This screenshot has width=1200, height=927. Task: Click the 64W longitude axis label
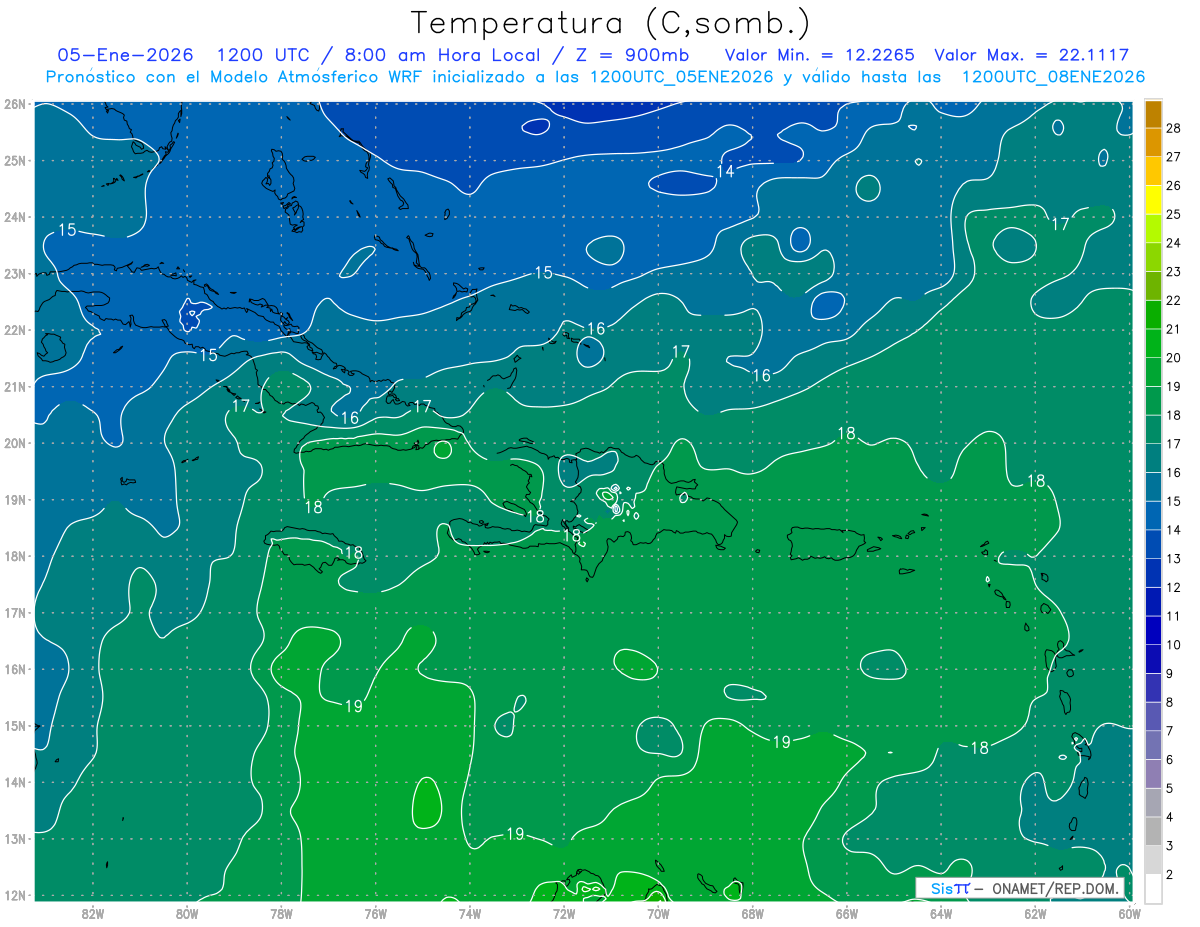coord(941,913)
